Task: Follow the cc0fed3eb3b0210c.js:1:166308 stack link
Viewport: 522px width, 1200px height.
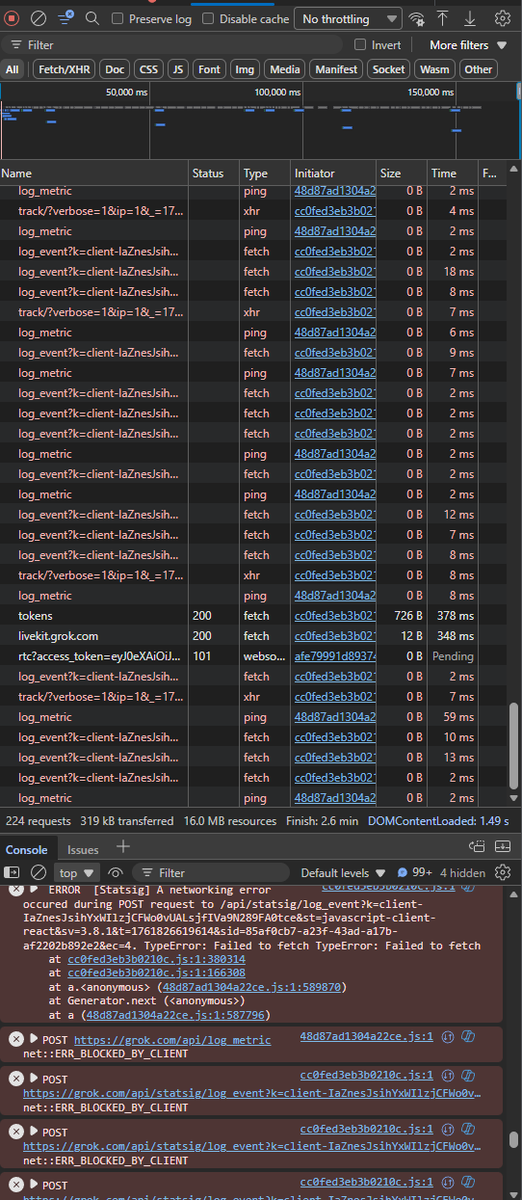Action: pyautogui.click(x=156, y=972)
